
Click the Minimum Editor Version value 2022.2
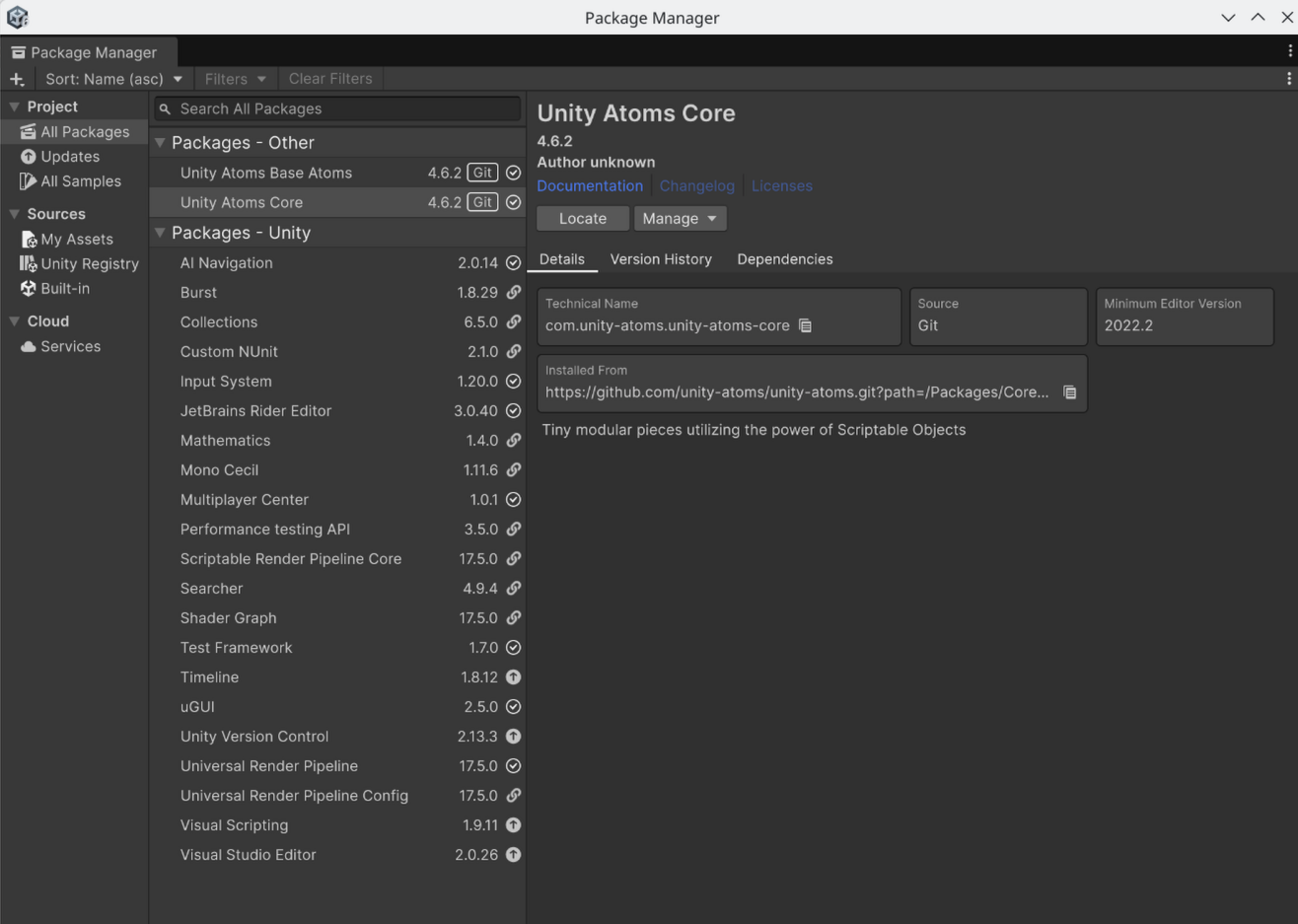tap(1128, 325)
